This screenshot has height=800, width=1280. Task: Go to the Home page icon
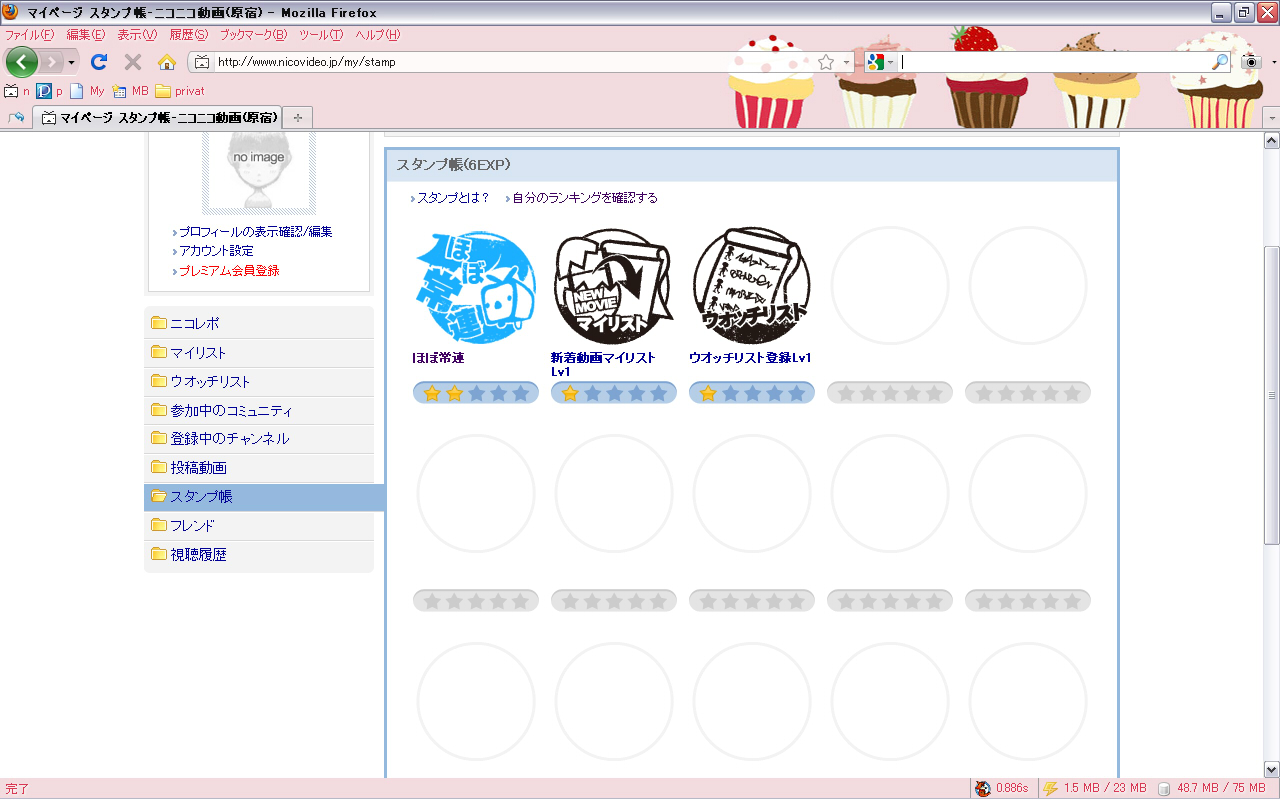pyautogui.click(x=167, y=62)
